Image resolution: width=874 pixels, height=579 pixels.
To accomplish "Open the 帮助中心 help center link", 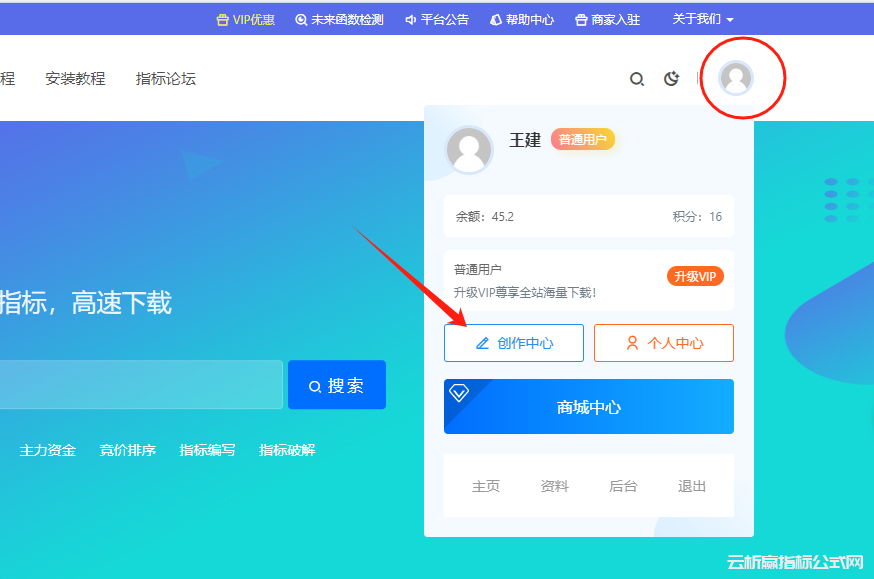I will pos(522,20).
